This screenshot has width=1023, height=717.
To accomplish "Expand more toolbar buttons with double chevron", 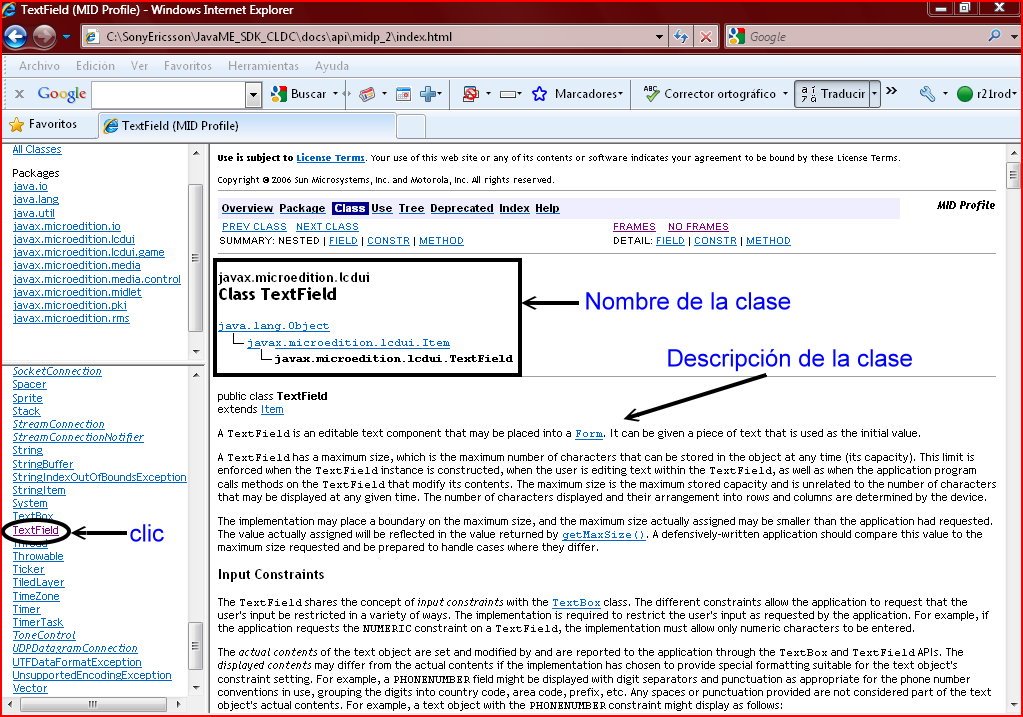I will [892, 91].
